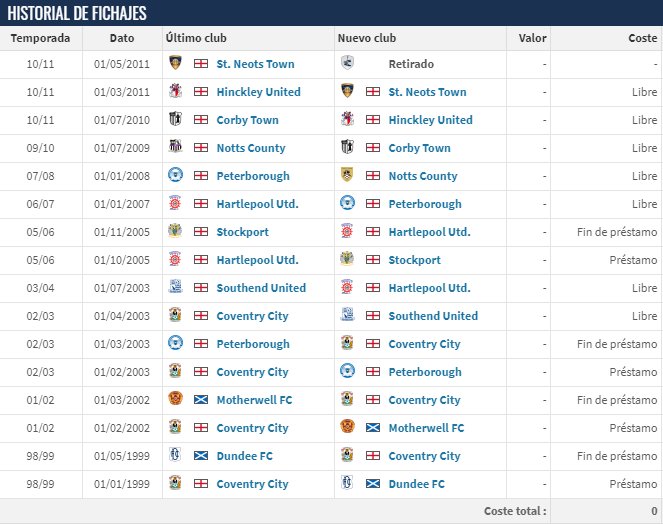The height and width of the screenshot is (524, 663).
Task: Open Stockport link in Nuevo club column
Action: [x=414, y=260]
